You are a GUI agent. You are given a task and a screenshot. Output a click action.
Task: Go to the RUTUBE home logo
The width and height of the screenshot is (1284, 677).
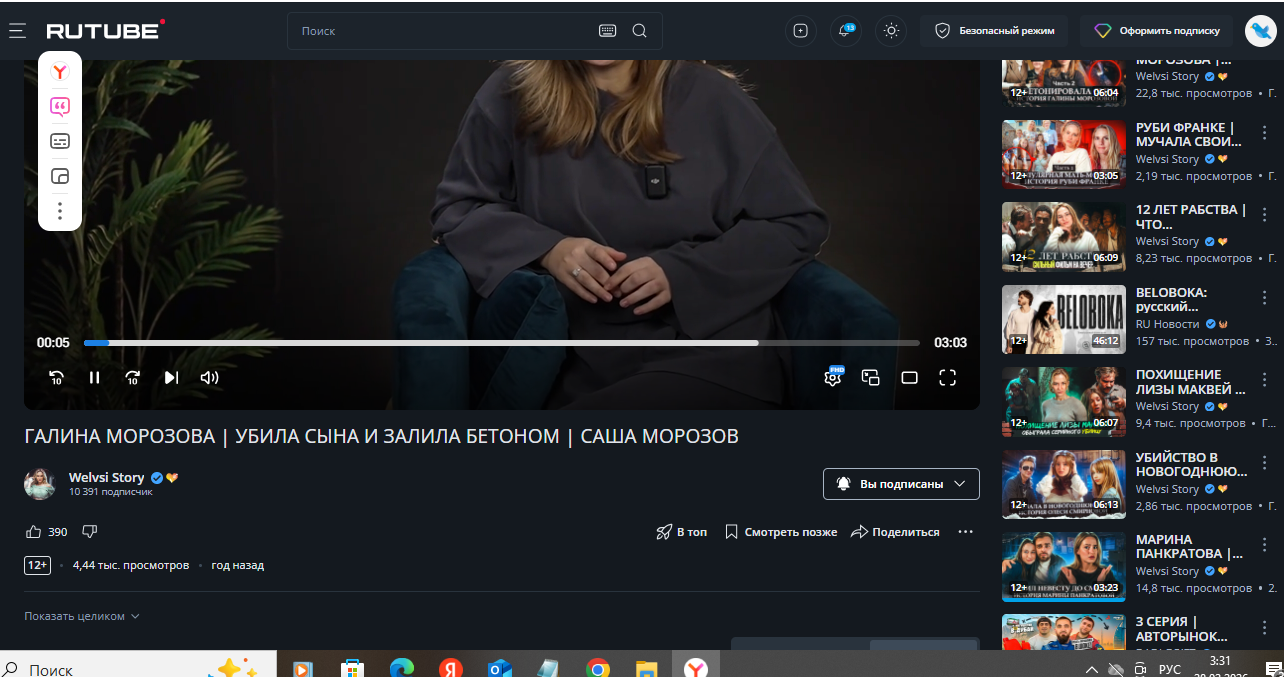[105, 30]
